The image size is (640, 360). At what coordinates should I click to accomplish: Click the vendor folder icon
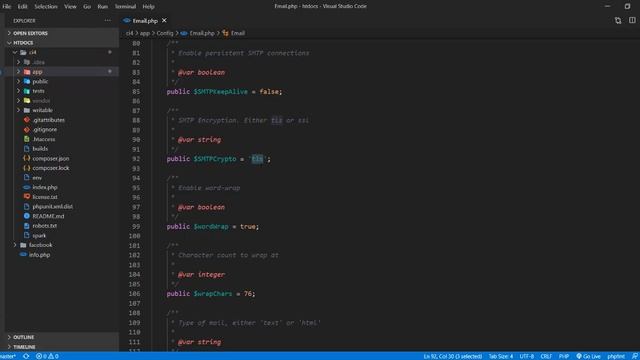point(27,100)
